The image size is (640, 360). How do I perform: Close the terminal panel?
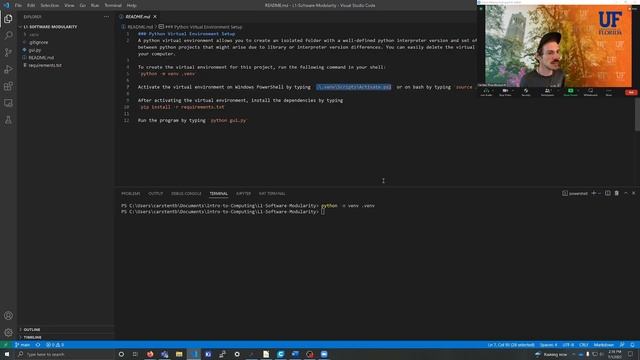click(633, 193)
